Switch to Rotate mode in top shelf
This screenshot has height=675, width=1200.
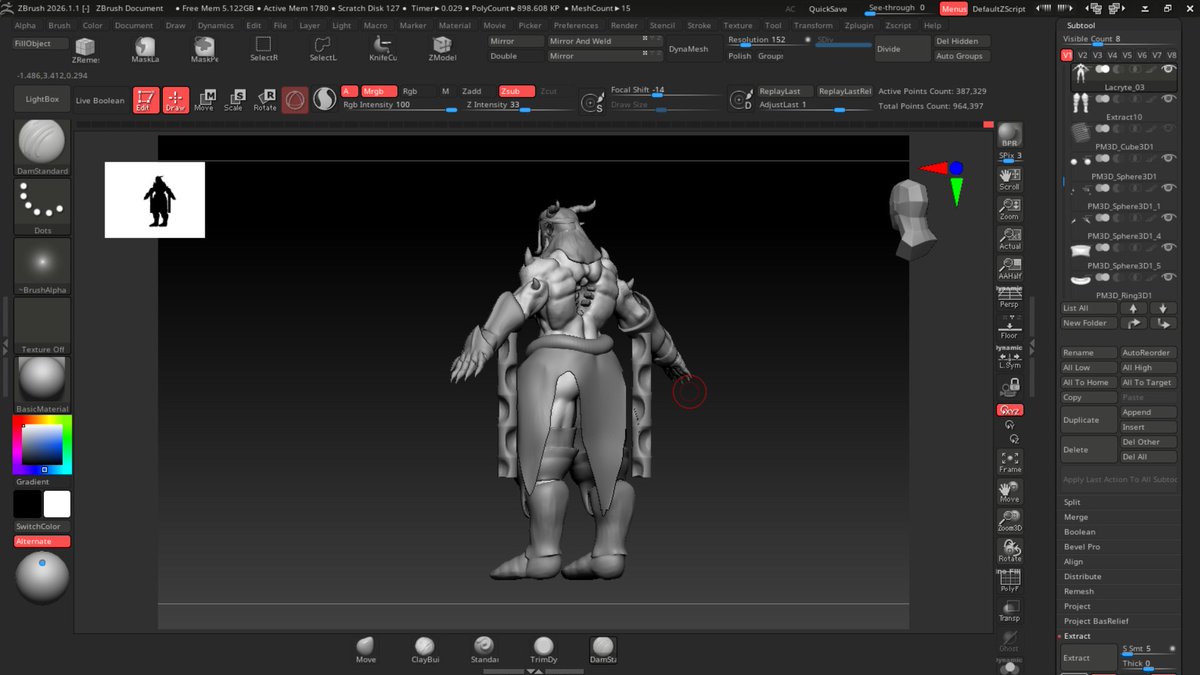264,100
